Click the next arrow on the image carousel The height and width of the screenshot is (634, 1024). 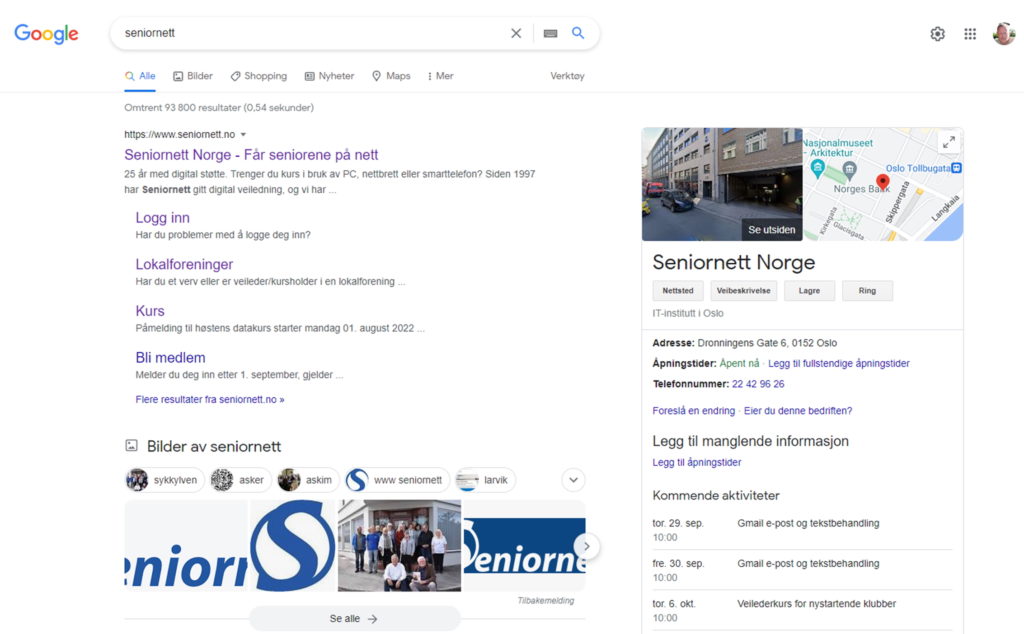click(586, 546)
